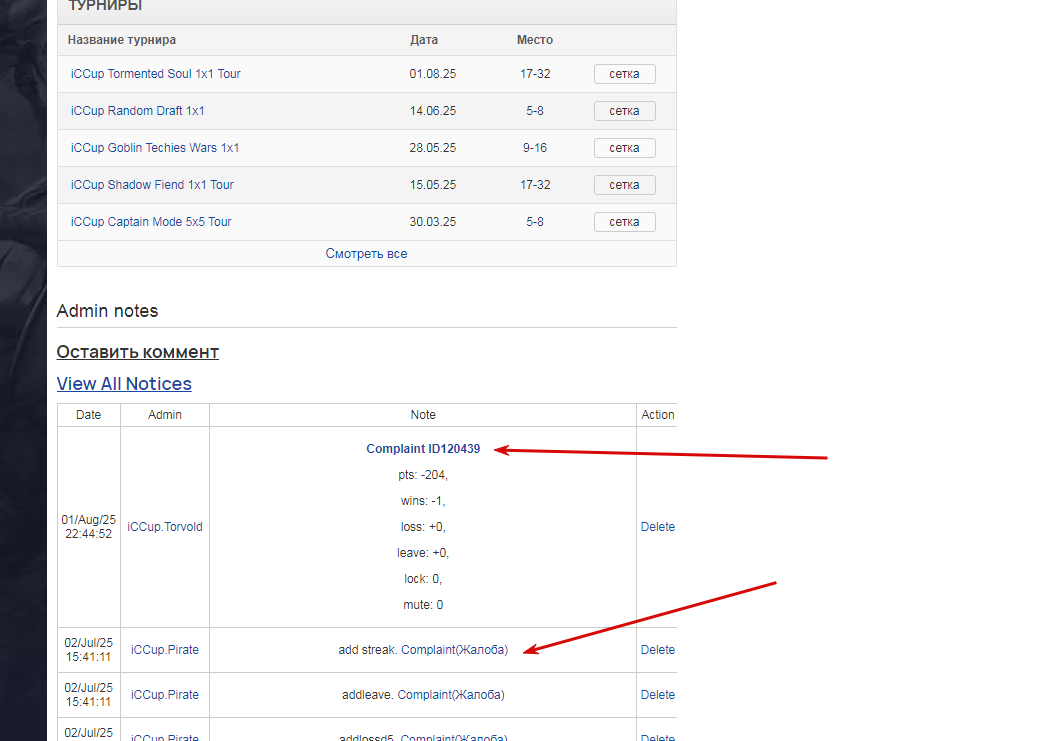Open iCCup Captain Mode 5x5 Tour link
1037x741 pixels.
[151, 222]
